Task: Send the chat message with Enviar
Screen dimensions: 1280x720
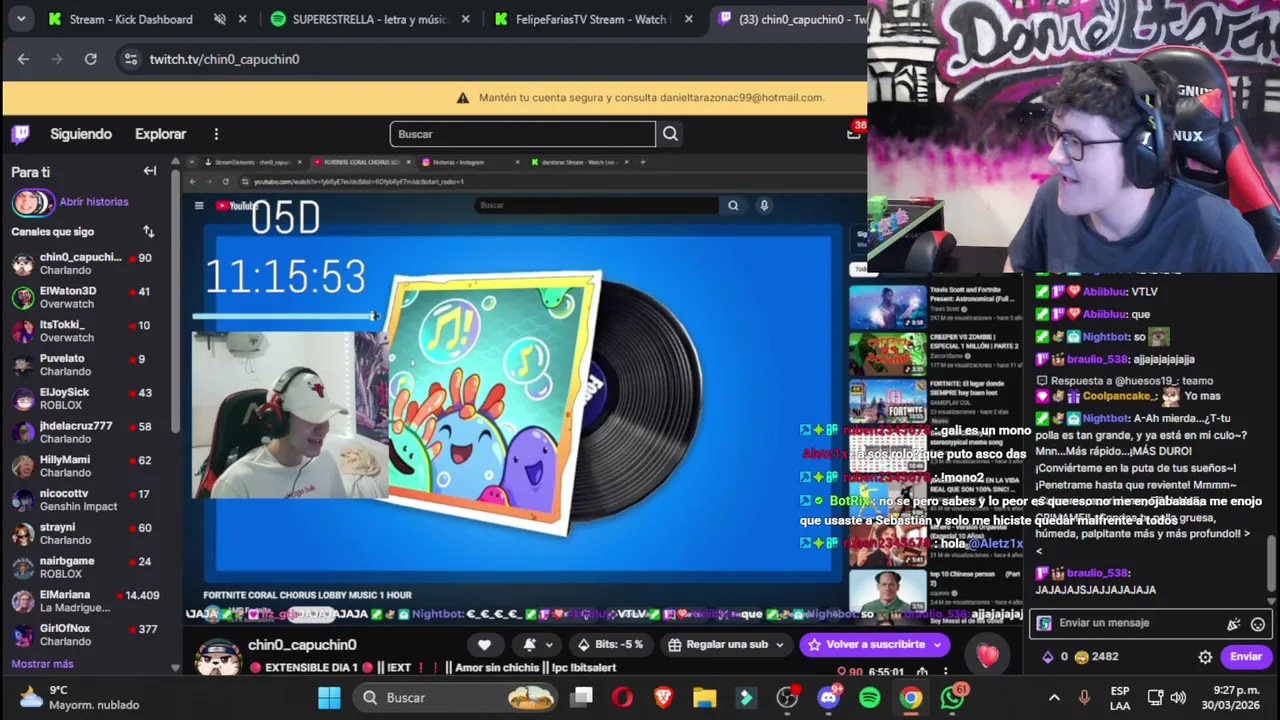Action: (1246, 656)
